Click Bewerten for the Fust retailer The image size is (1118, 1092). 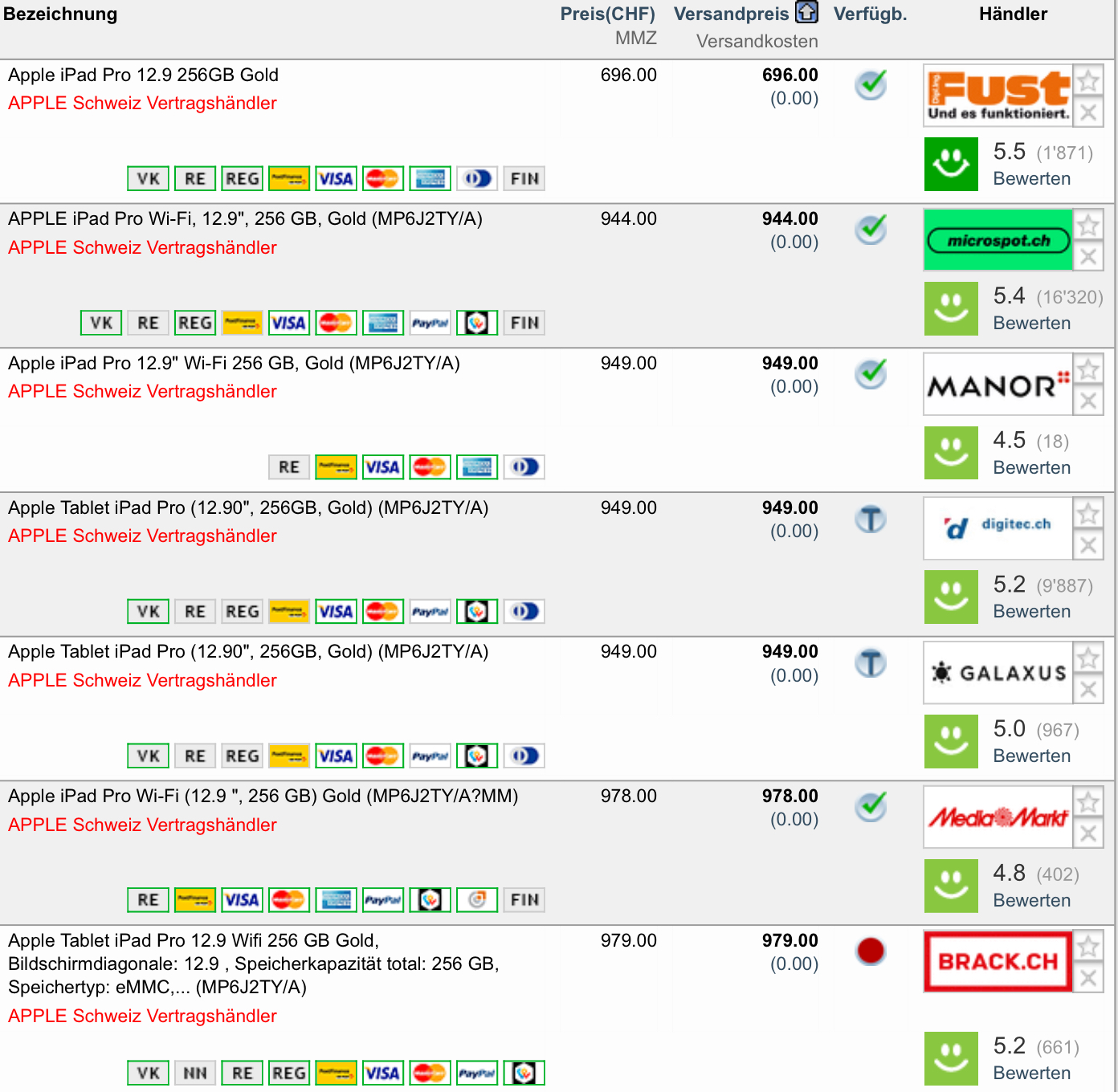(x=1032, y=178)
